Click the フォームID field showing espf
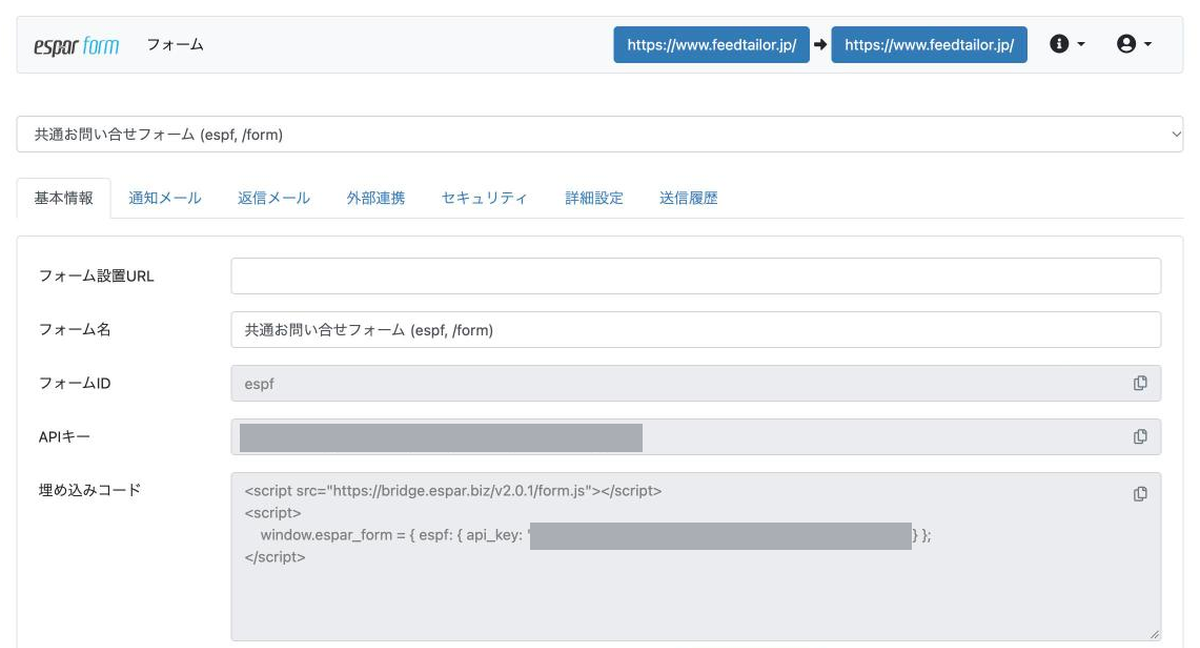 pos(696,383)
